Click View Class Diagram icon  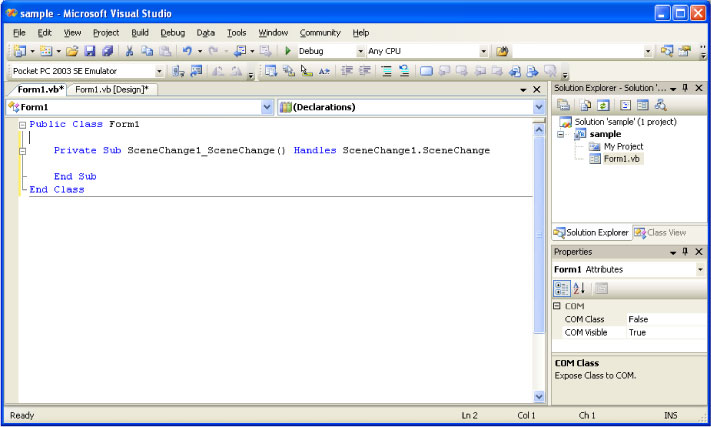(660, 105)
